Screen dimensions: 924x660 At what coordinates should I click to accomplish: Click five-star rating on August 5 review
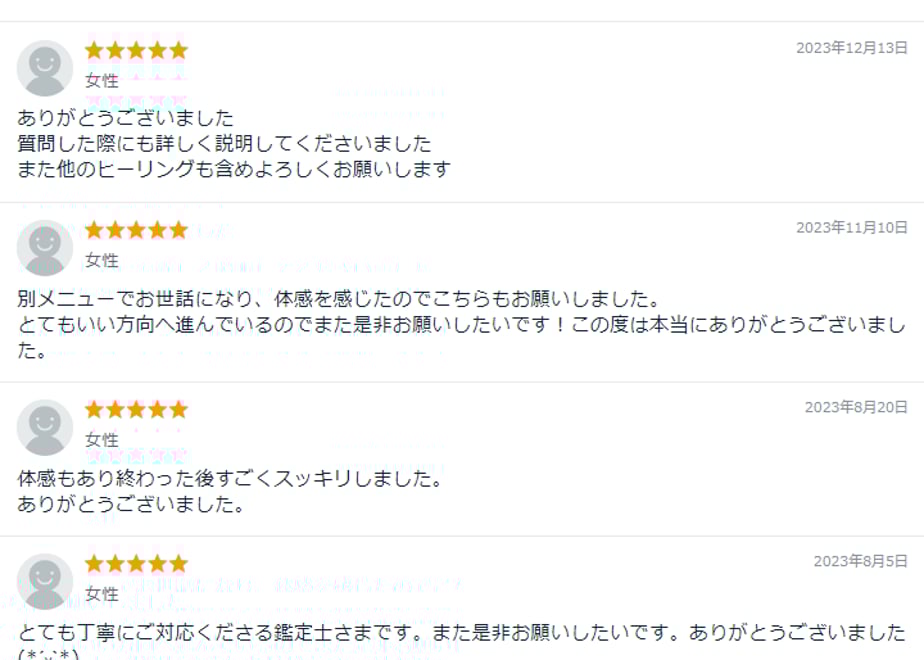(x=136, y=564)
